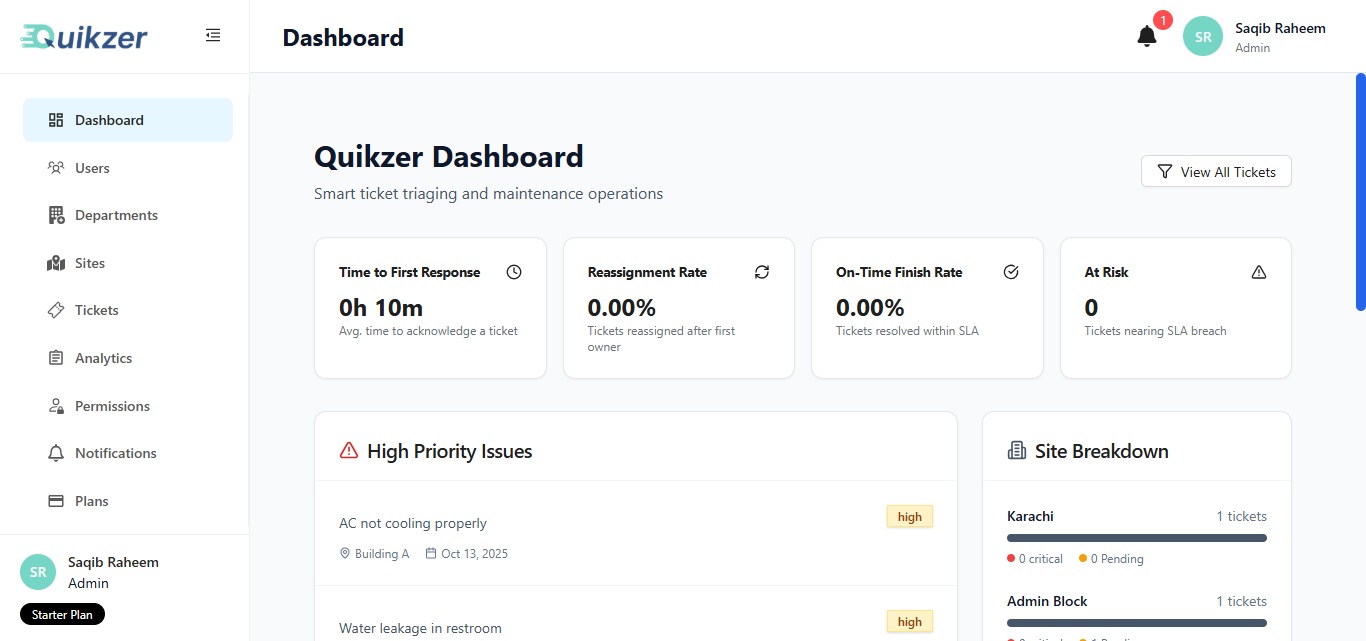Click the SR avatar in the header

click(x=1203, y=36)
